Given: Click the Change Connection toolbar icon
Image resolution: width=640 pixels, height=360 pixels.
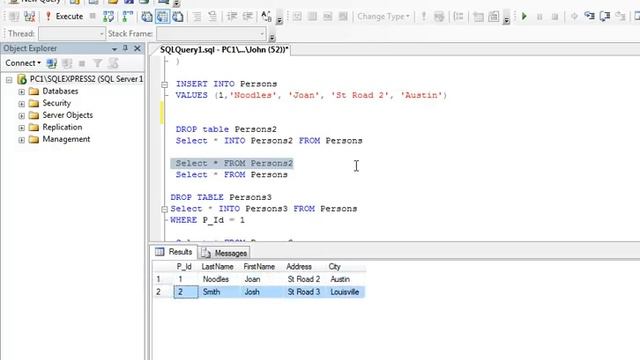Looking at the screenshot, I should 29,16.
